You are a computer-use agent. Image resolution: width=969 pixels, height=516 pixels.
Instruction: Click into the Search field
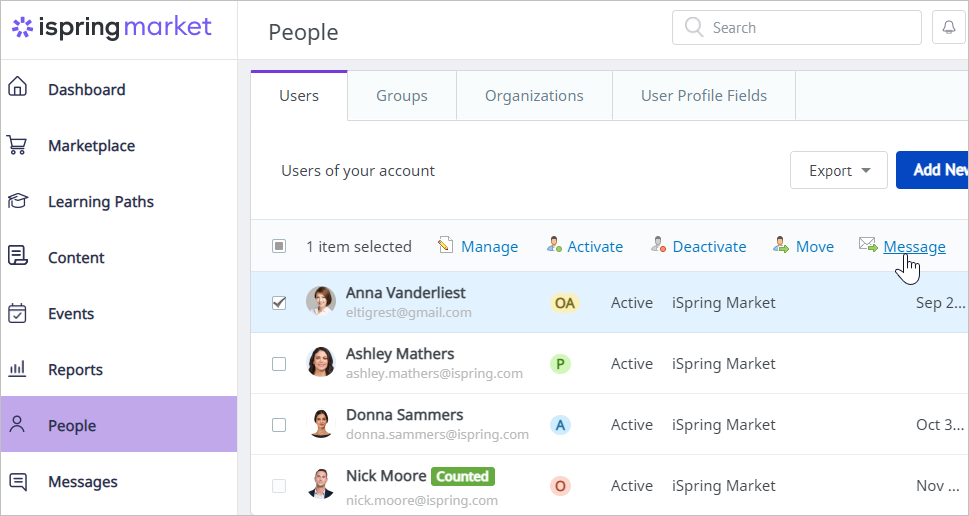click(x=797, y=27)
